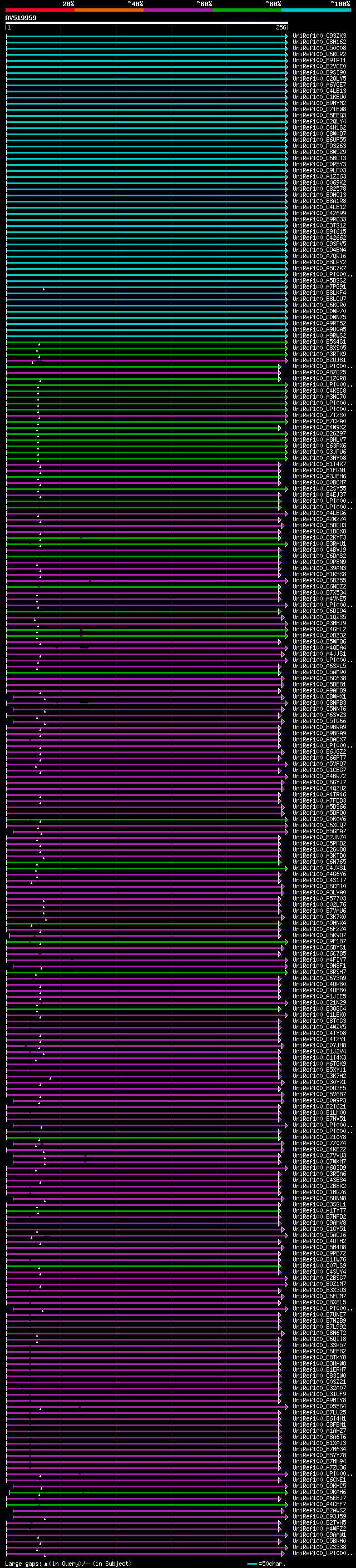Click hit label UniRef100_B9SI90
This screenshot has width=356, height=1568.
[x=319, y=72]
